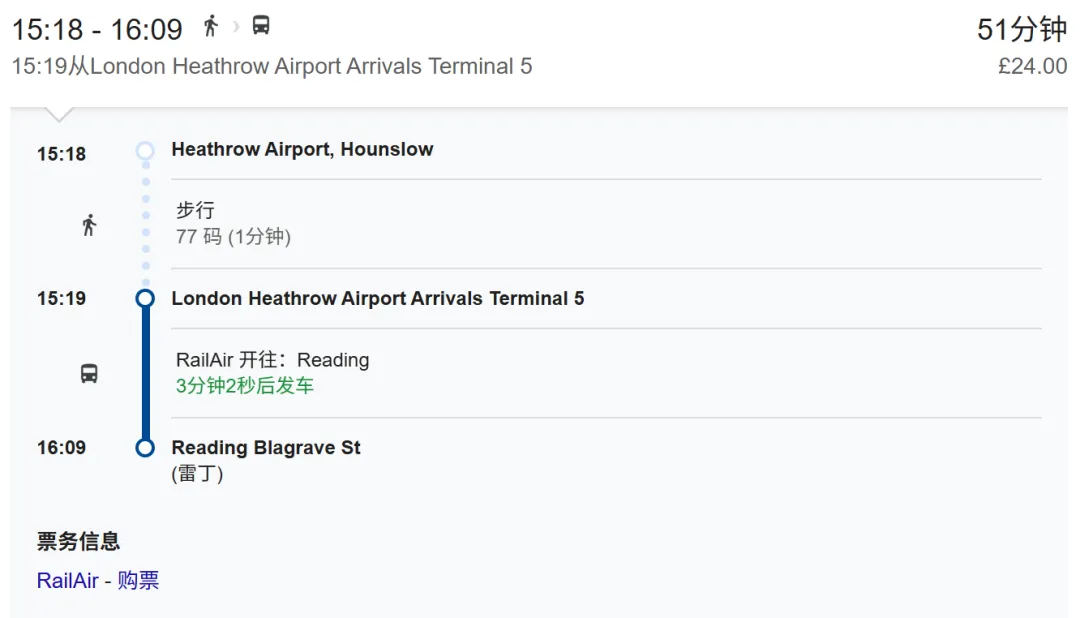
Task: Select the Heathrow Airport, Hounslow stop name
Action: (302, 150)
